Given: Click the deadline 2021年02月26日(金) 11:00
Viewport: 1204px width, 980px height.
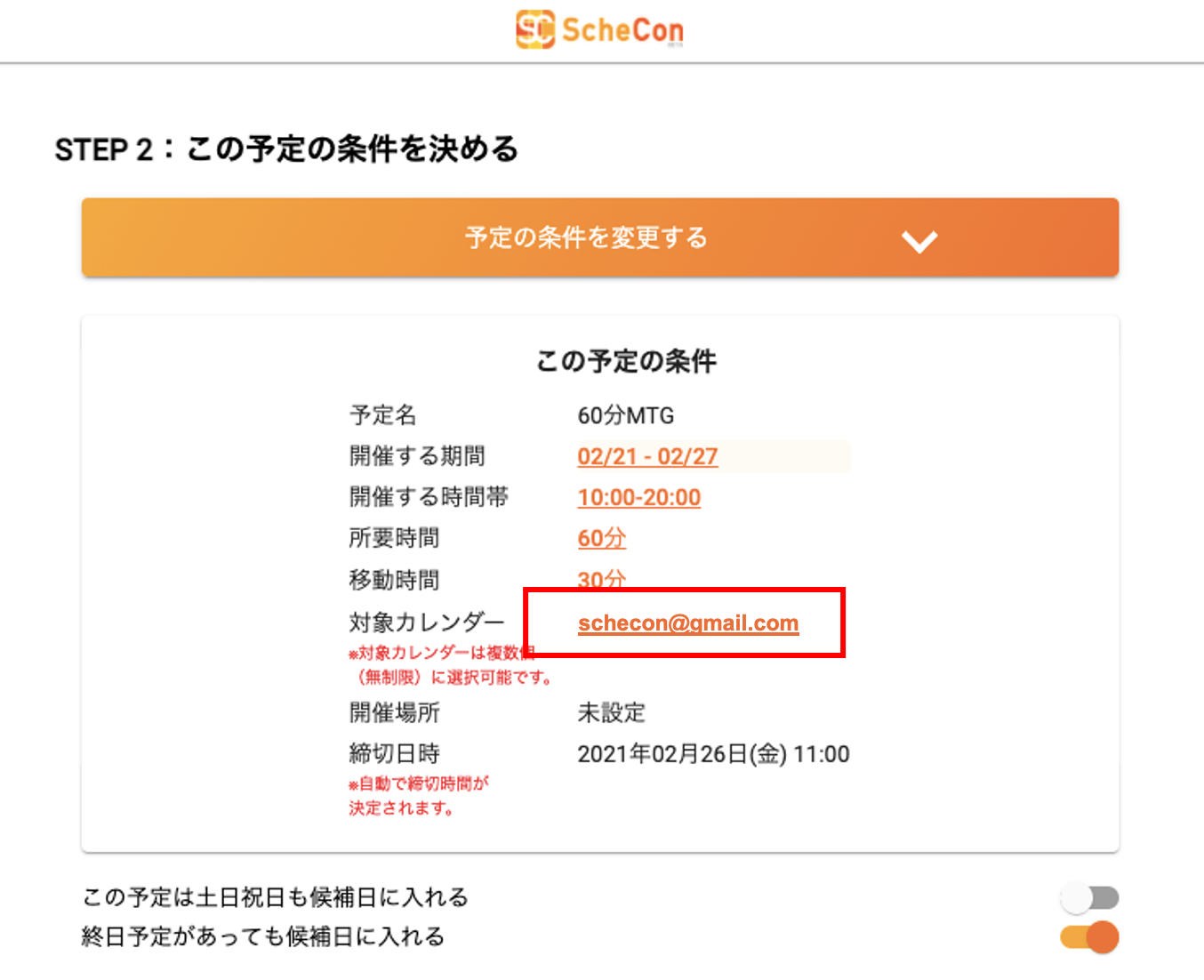Looking at the screenshot, I should coord(713,754).
